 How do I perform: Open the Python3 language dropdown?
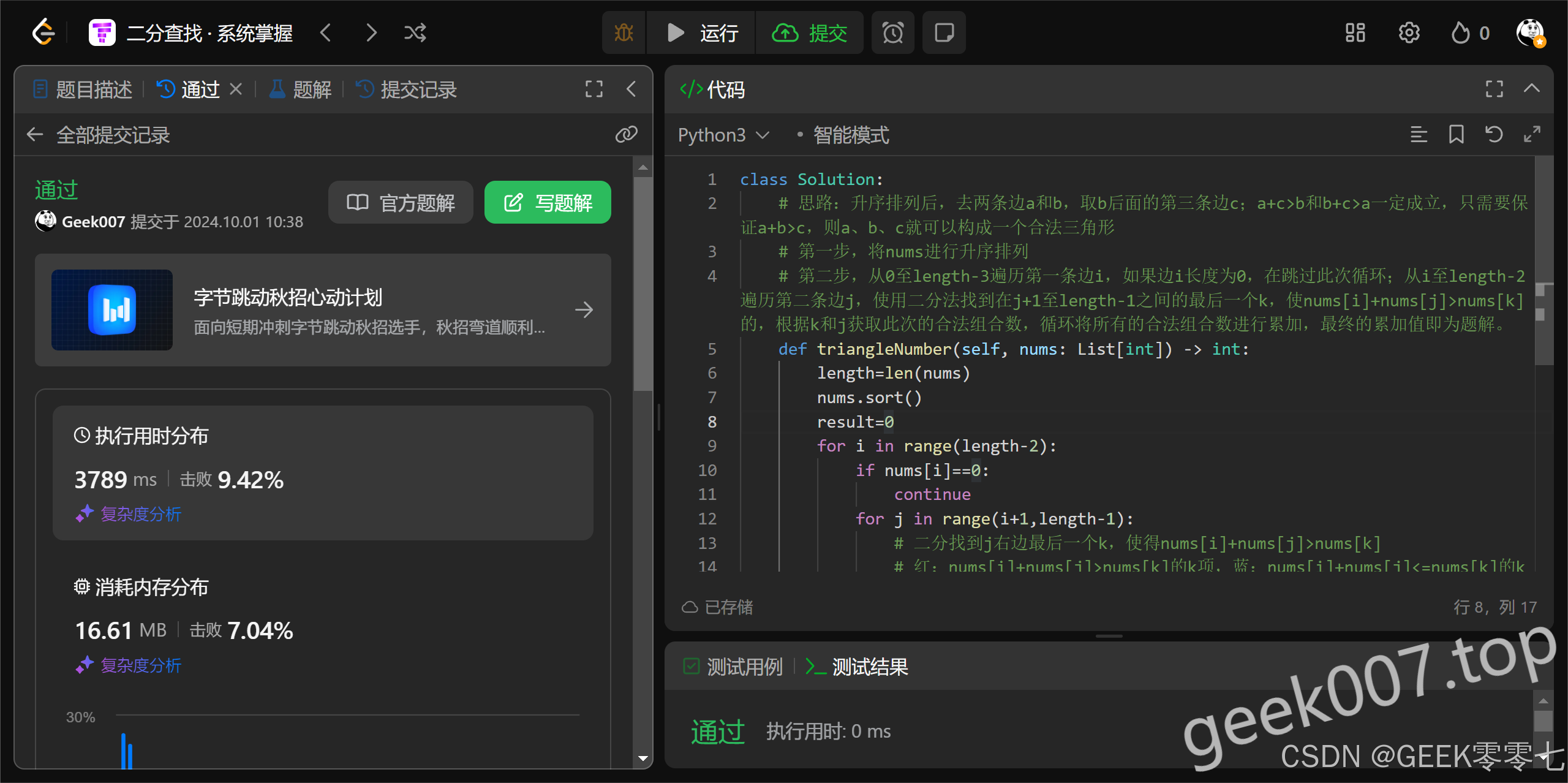click(x=723, y=135)
